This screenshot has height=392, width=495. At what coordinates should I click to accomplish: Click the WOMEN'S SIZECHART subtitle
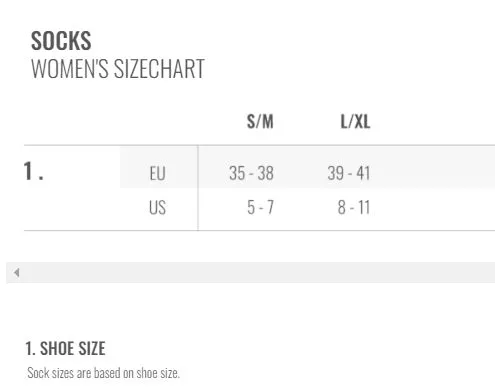point(118,69)
